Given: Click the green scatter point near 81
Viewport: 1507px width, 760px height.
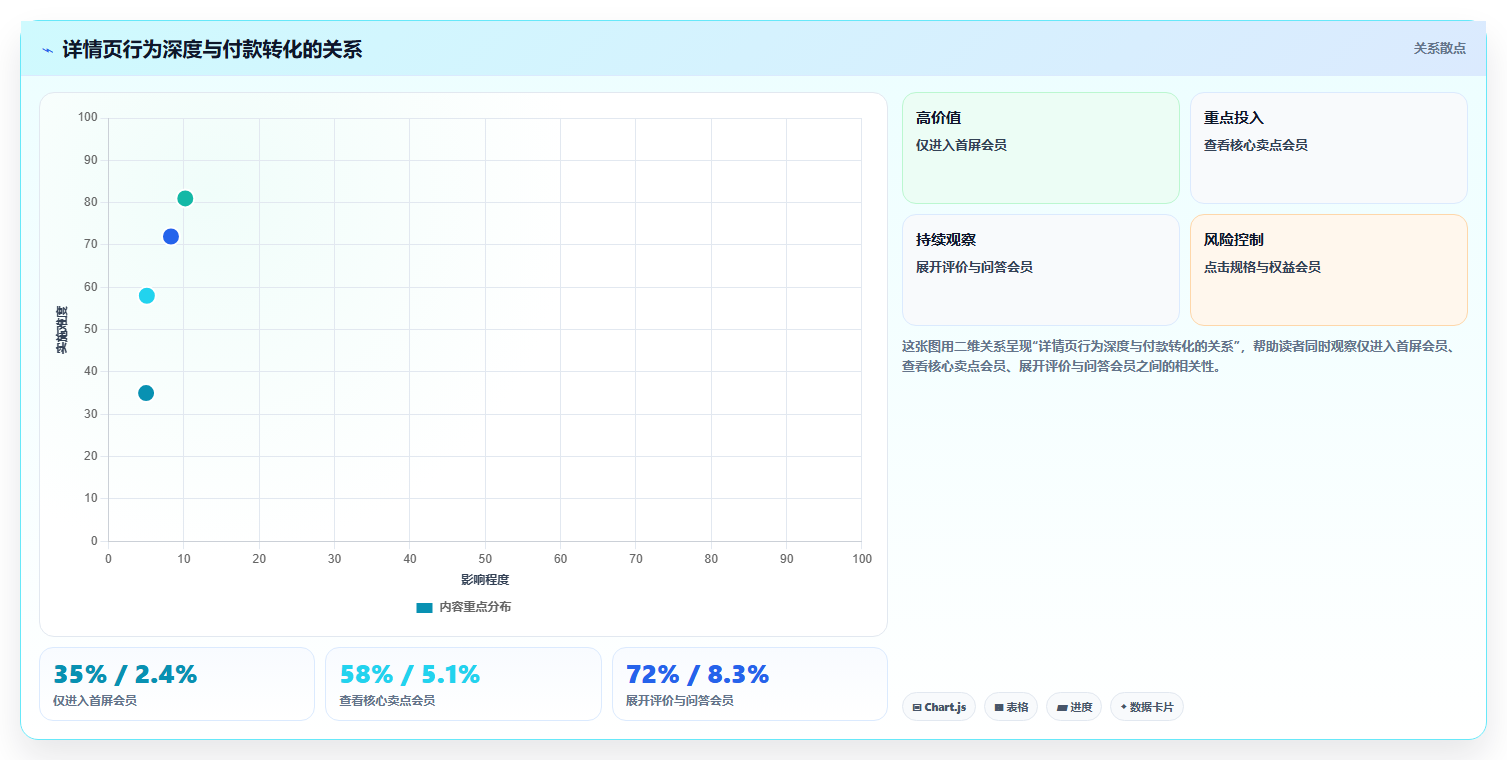Looking at the screenshot, I should (x=185, y=198).
